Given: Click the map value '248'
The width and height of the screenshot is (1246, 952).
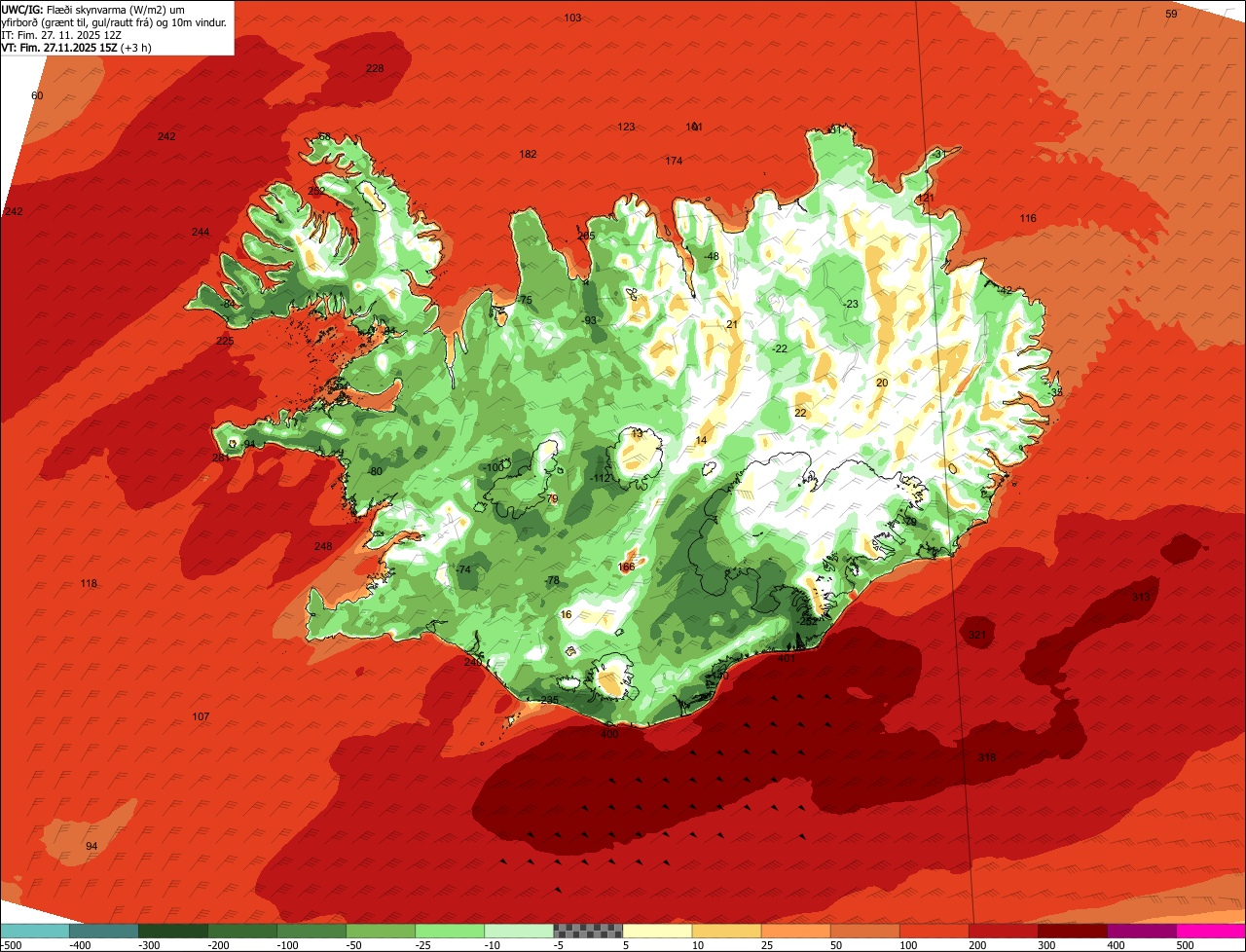Looking at the screenshot, I should pyautogui.click(x=323, y=546).
